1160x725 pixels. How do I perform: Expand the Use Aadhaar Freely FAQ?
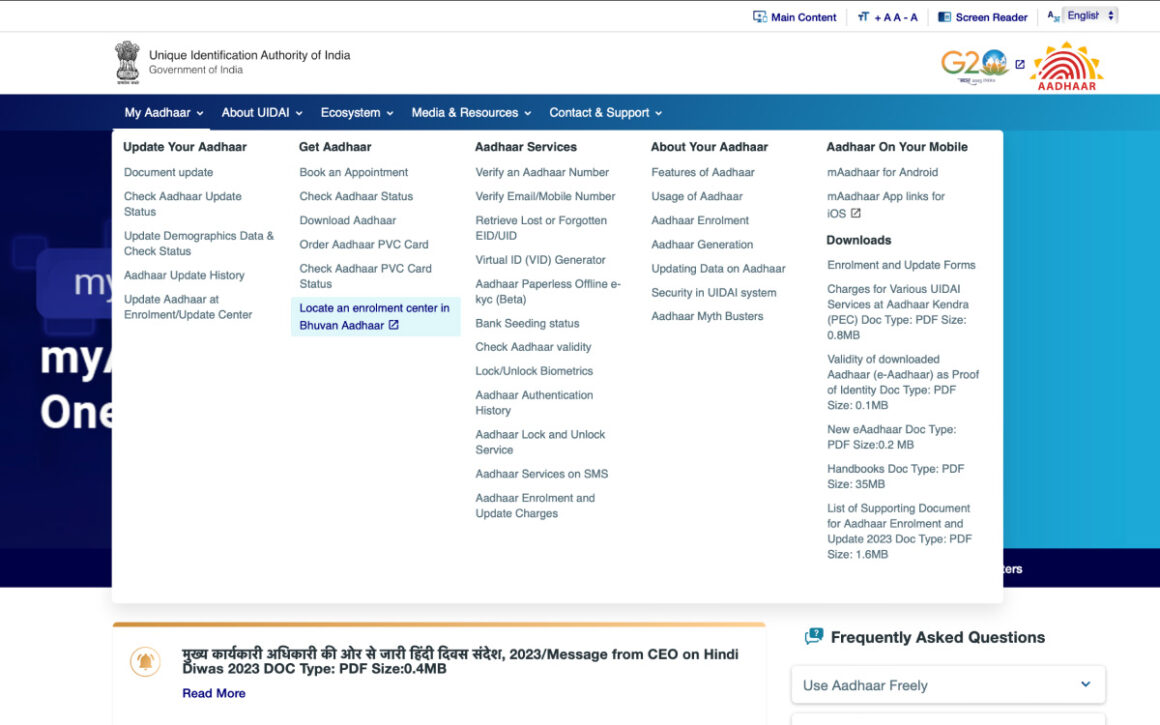click(947, 685)
